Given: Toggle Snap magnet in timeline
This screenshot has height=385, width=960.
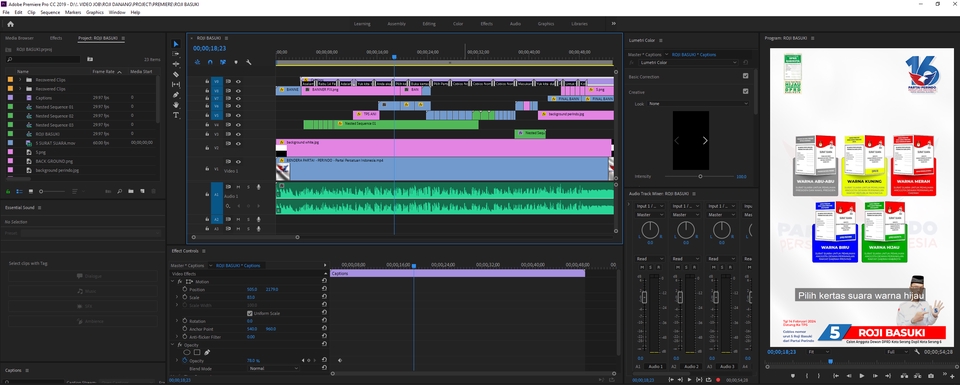Looking at the screenshot, I should click(x=210, y=62).
